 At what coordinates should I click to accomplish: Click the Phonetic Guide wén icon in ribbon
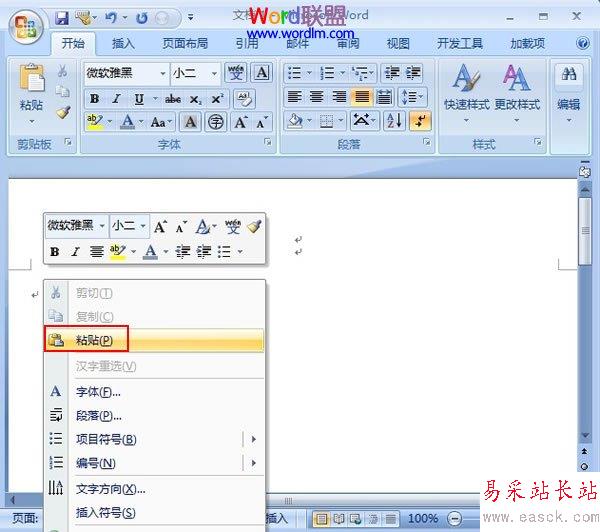click(236, 72)
